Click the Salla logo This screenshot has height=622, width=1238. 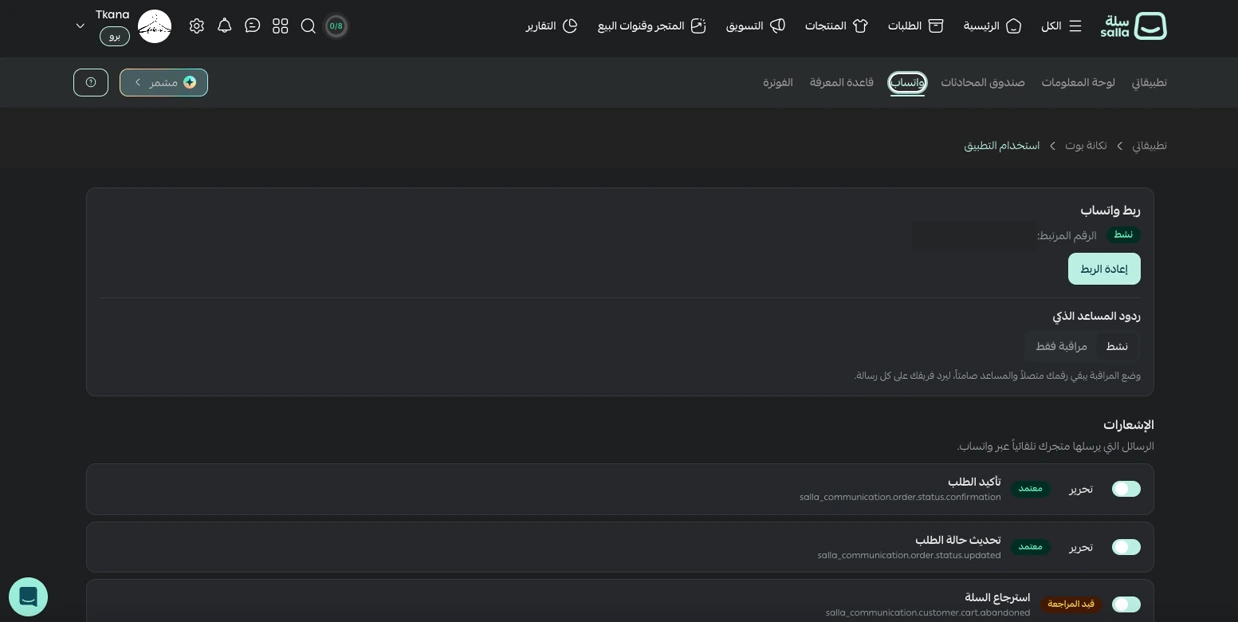pos(1133,26)
